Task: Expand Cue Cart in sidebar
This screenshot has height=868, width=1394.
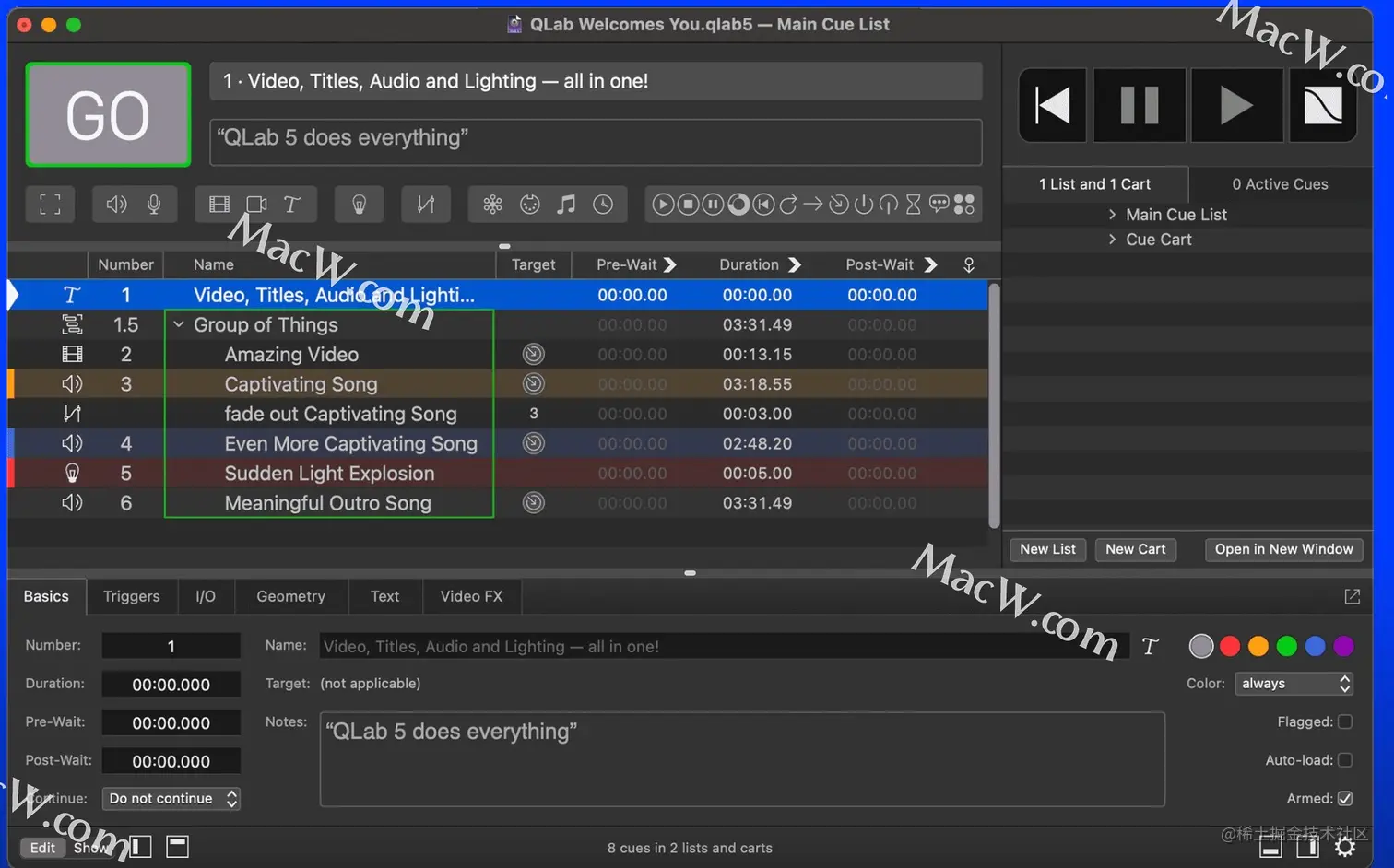Action: [x=1112, y=240]
